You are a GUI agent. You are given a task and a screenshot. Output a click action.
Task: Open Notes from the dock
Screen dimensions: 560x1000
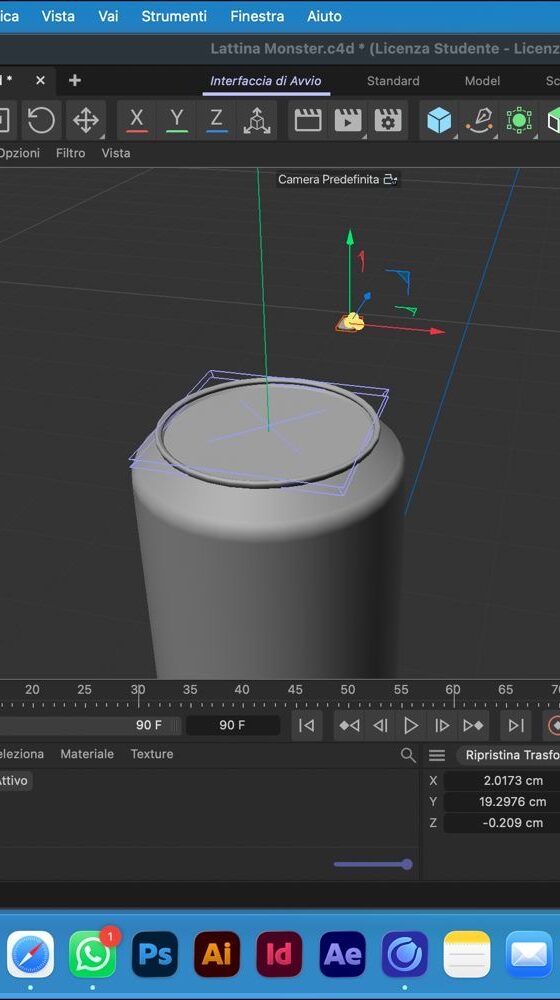point(467,955)
